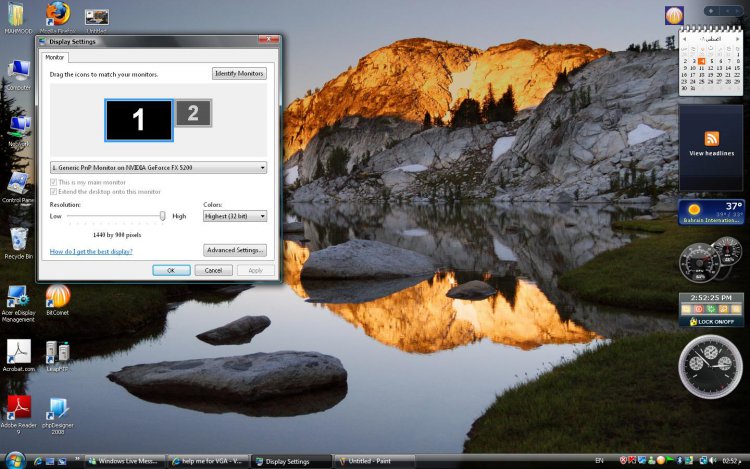Image resolution: width=750 pixels, height=469 pixels.
Task: Click the volume speaker tray icon
Action: (713, 461)
